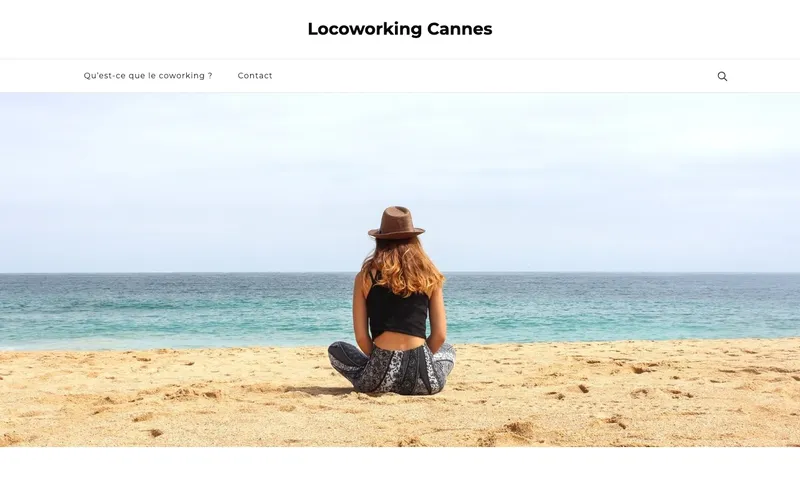Image resolution: width=800 pixels, height=498 pixels.
Task: Click the white header area left of the title
Action: 153,29
